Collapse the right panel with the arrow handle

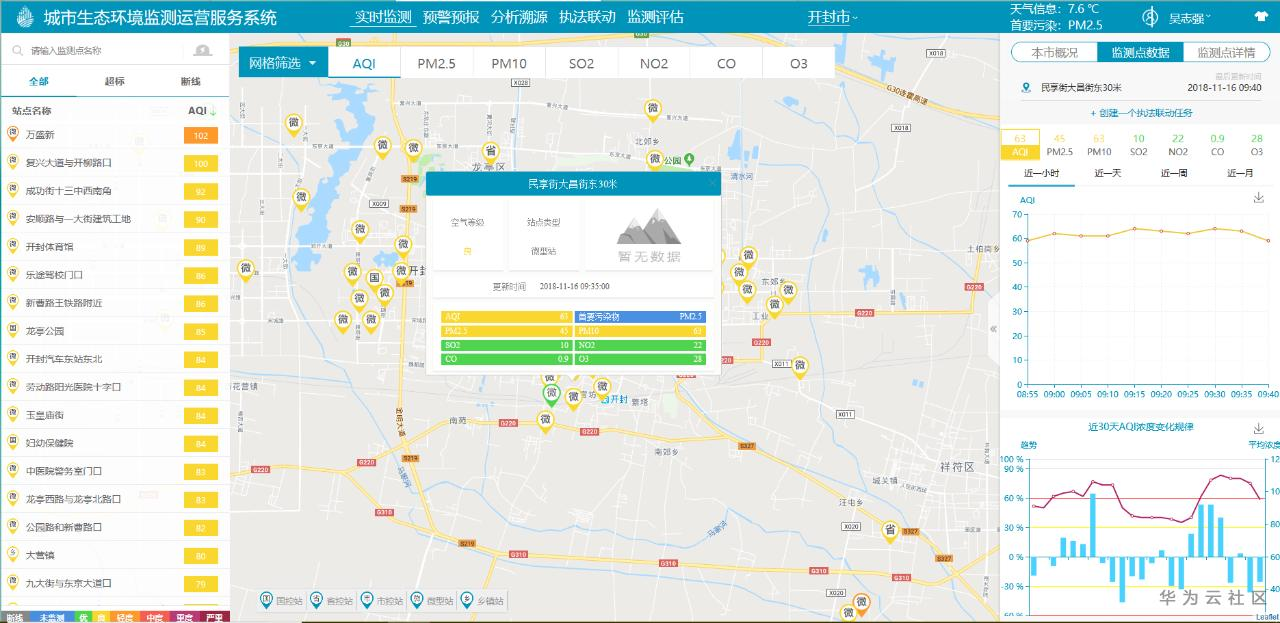pos(993,331)
